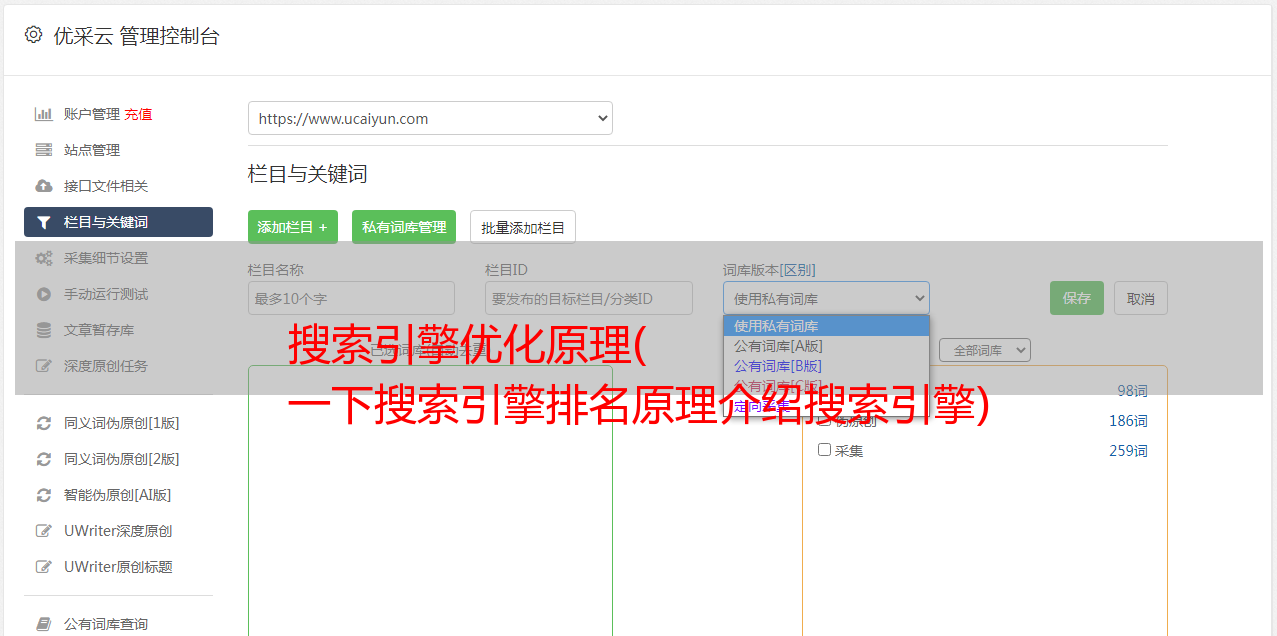Click the edit icon for UWriter原创标题
Viewport: 1277px width, 636px height.
[x=44, y=567]
